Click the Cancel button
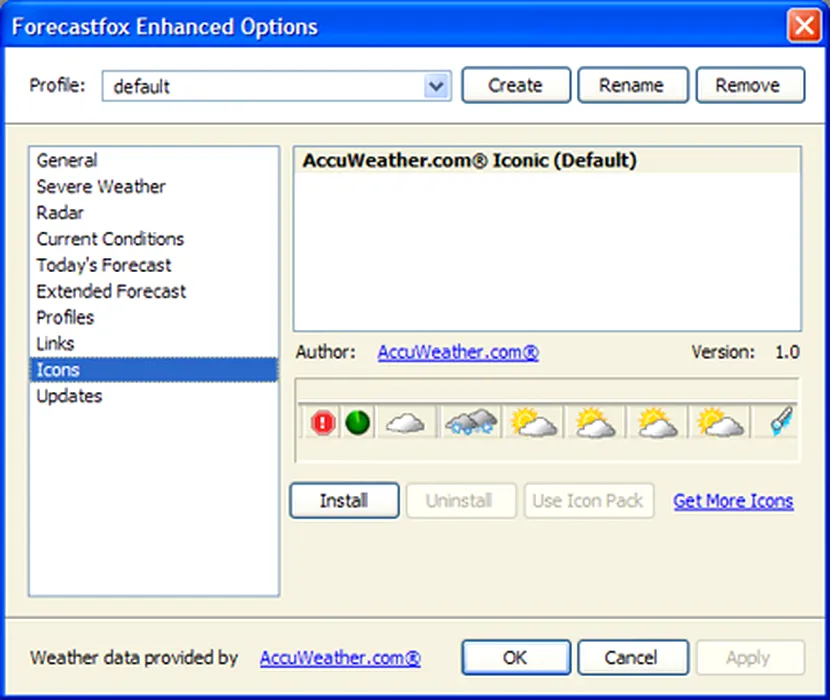830x700 pixels. [632, 657]
